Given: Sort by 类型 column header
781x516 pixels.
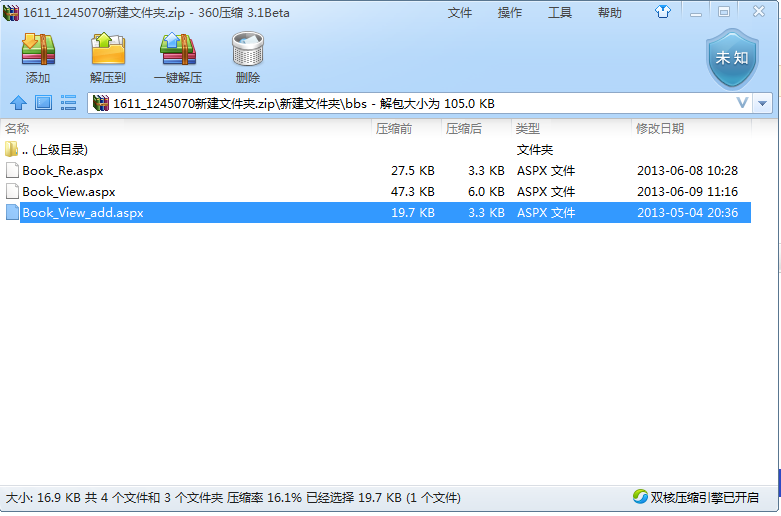Looking at the screenshot, I should [571, 129].
